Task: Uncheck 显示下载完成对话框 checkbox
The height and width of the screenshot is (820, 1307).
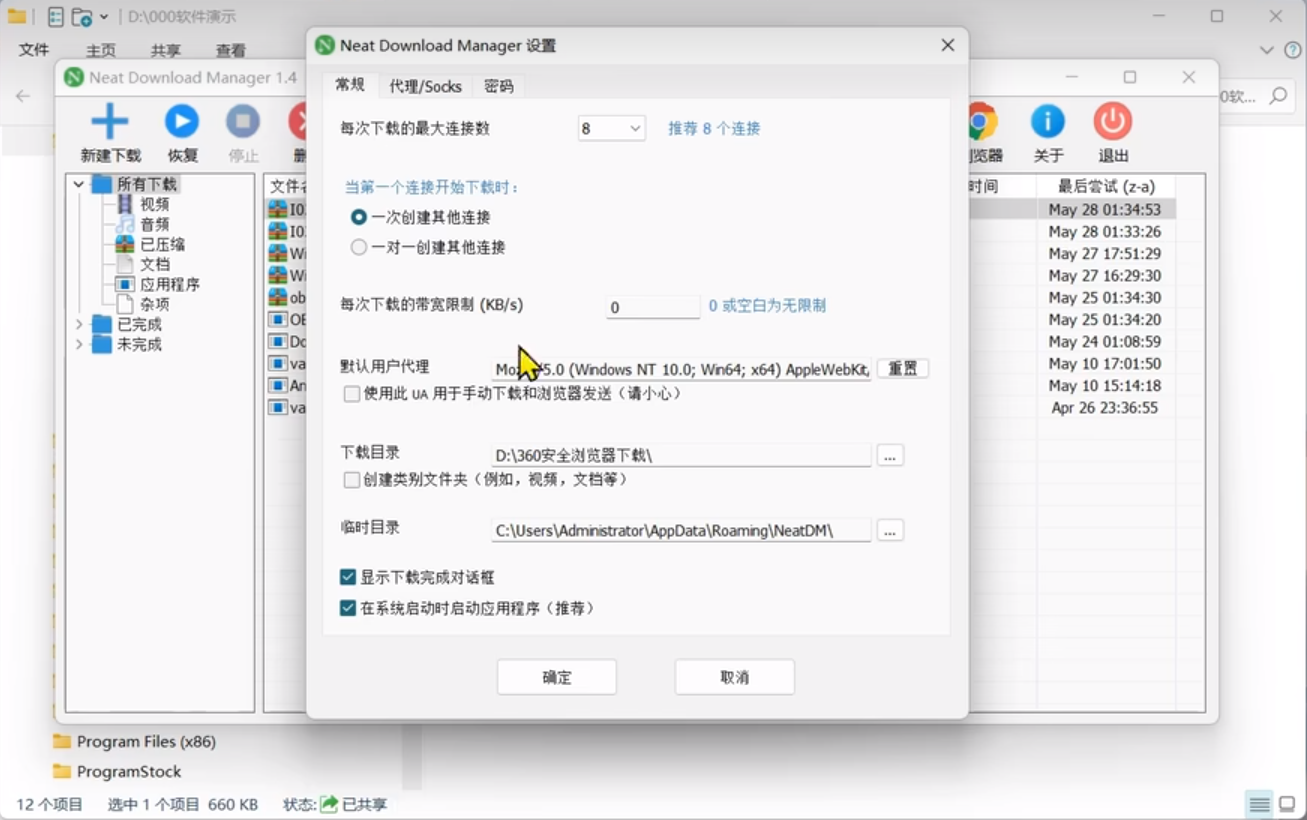Action: click(348, 577)
